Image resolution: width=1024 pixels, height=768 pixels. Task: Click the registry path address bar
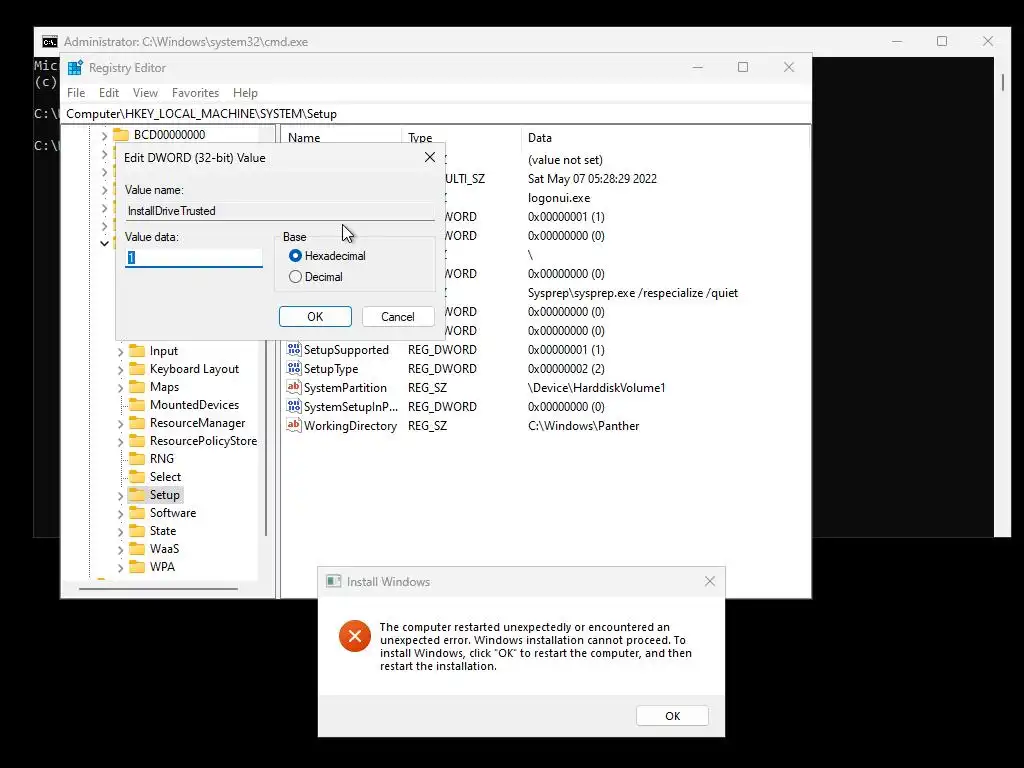pos(436,114)
